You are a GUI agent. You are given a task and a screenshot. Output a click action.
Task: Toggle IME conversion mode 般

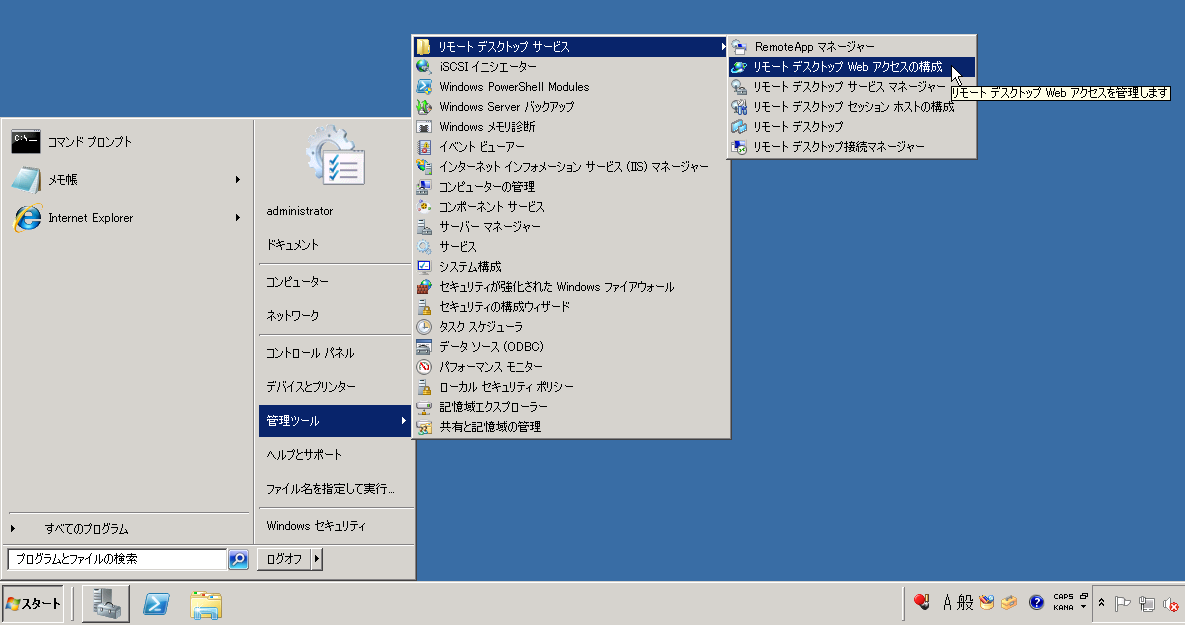point(965,602)
